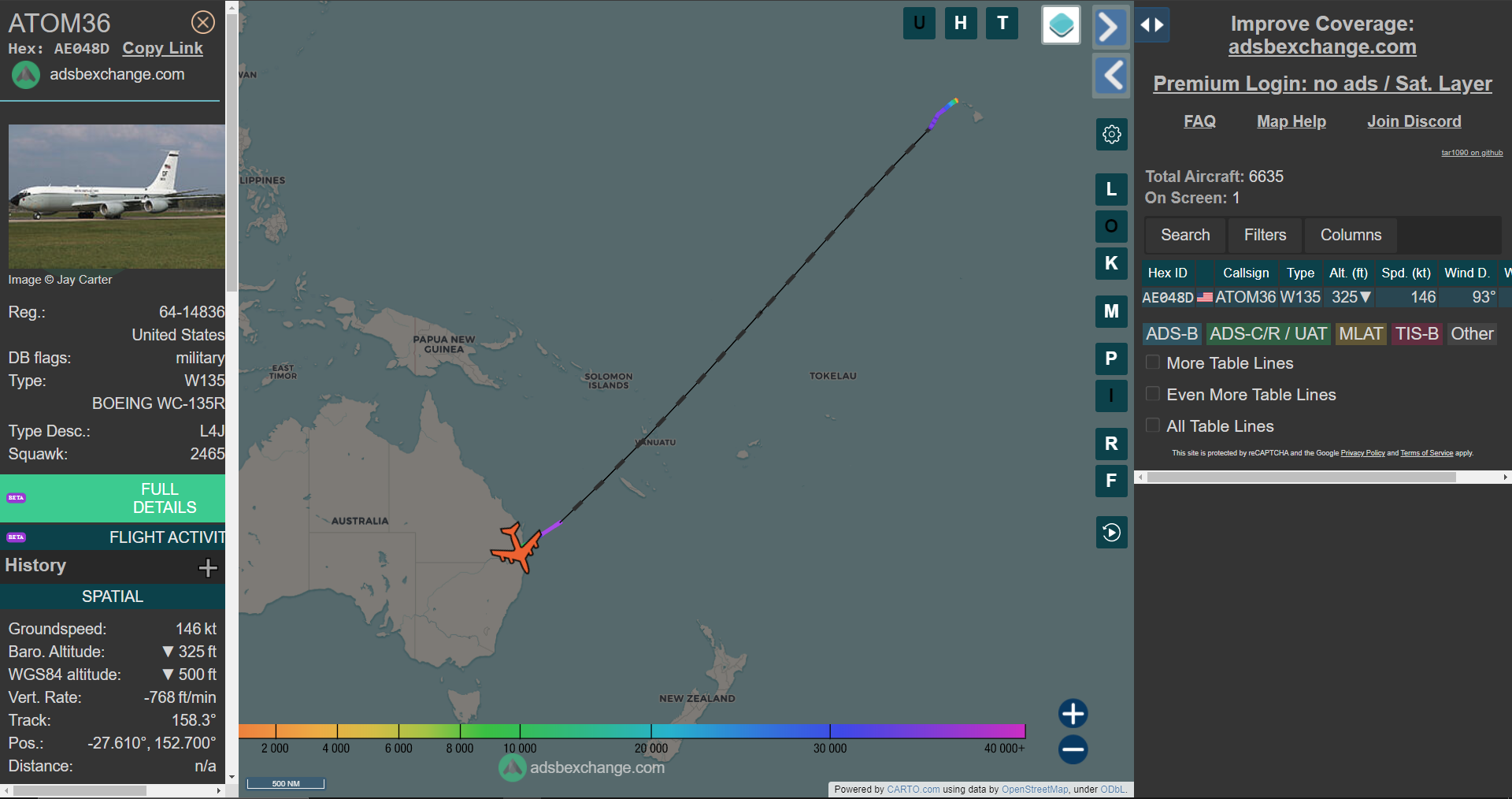Toggle the ADS-C/R / UAT source filter
This screenshot has height=799, width=1512.
click(1268, 334)
